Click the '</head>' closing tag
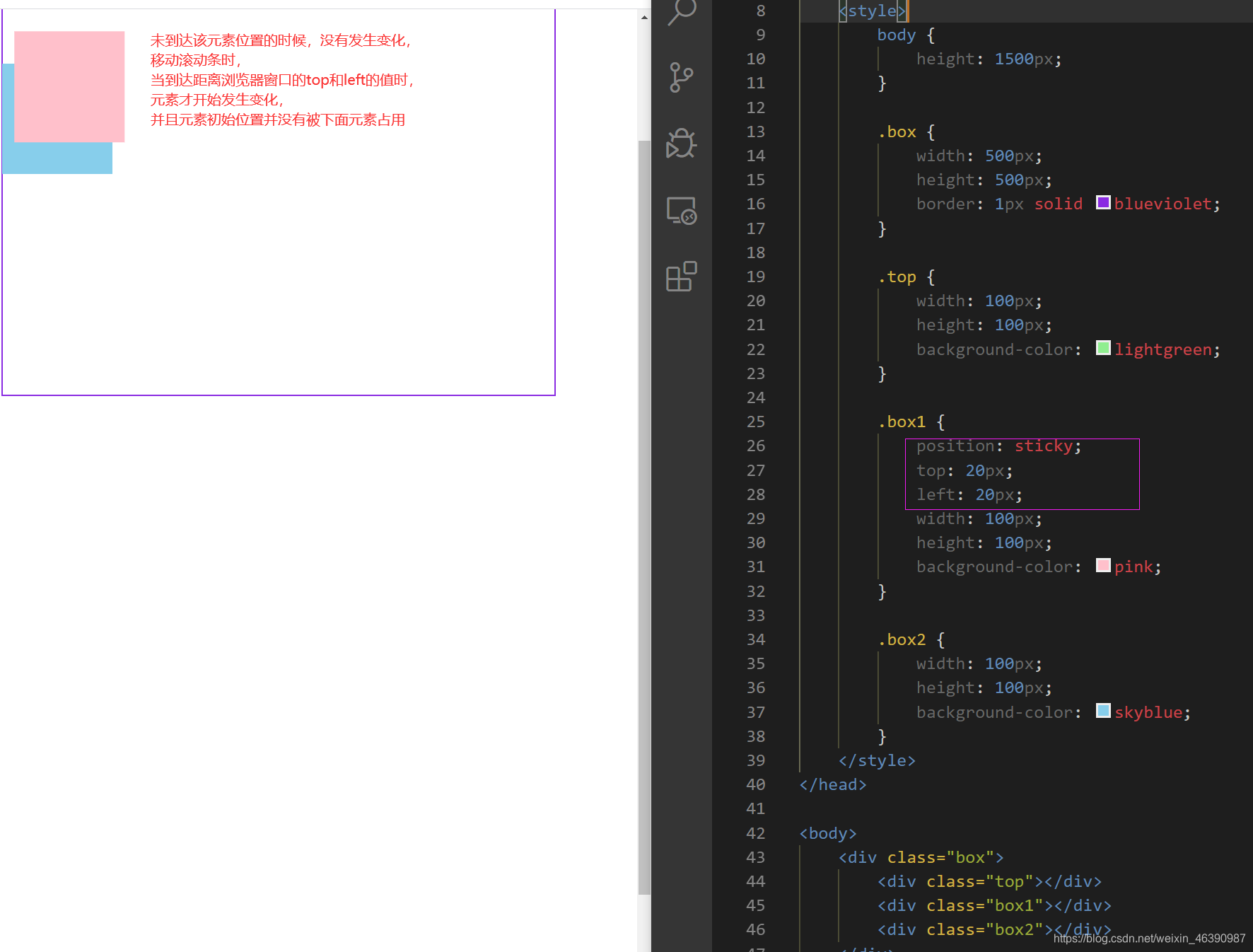Viewport: 1253px width, 952px height. 833,784
